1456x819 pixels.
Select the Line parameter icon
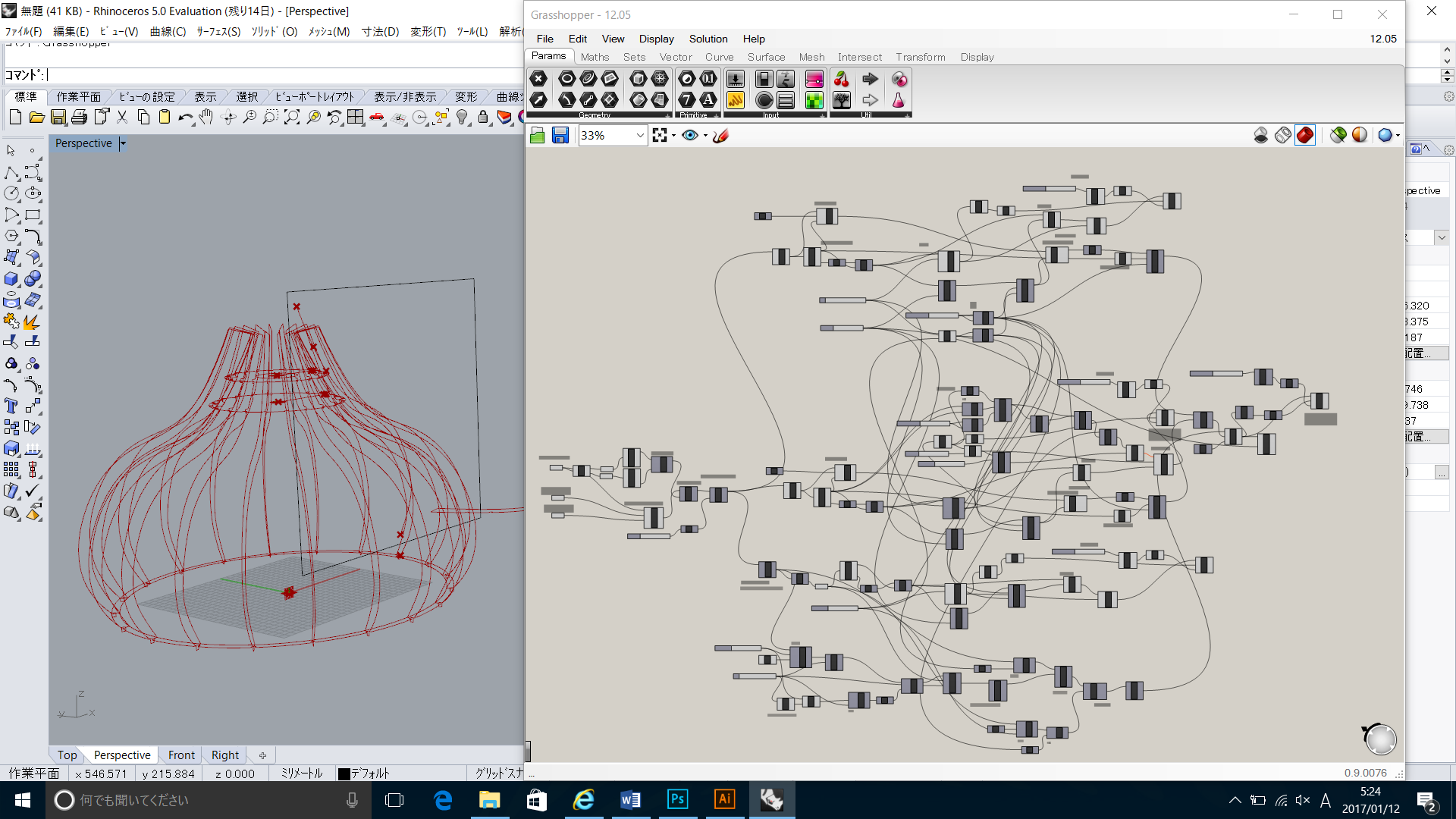588,99
